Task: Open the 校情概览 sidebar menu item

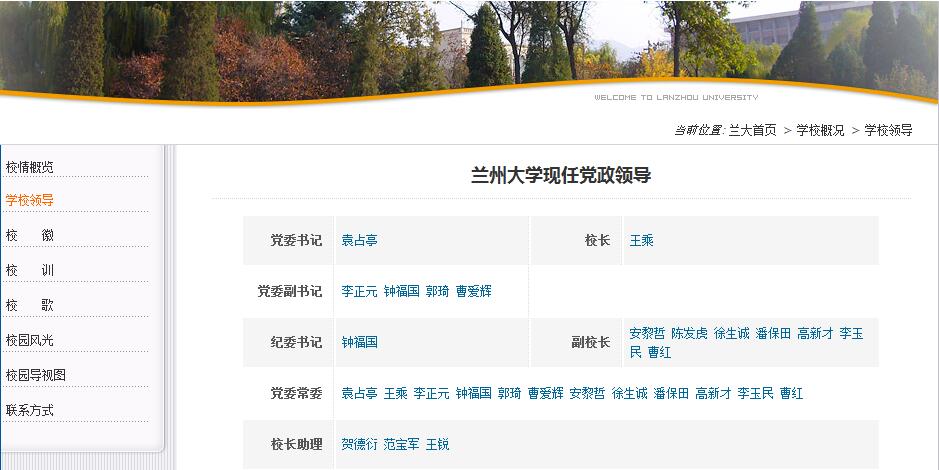Action: pos(29,167)
